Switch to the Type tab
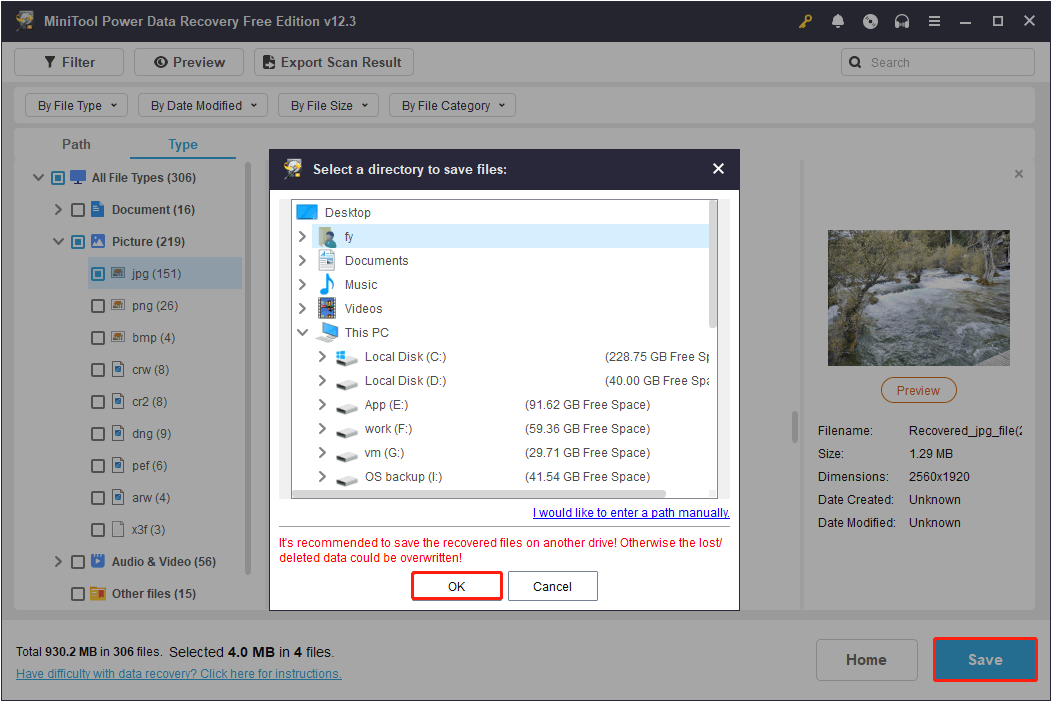 183,144
